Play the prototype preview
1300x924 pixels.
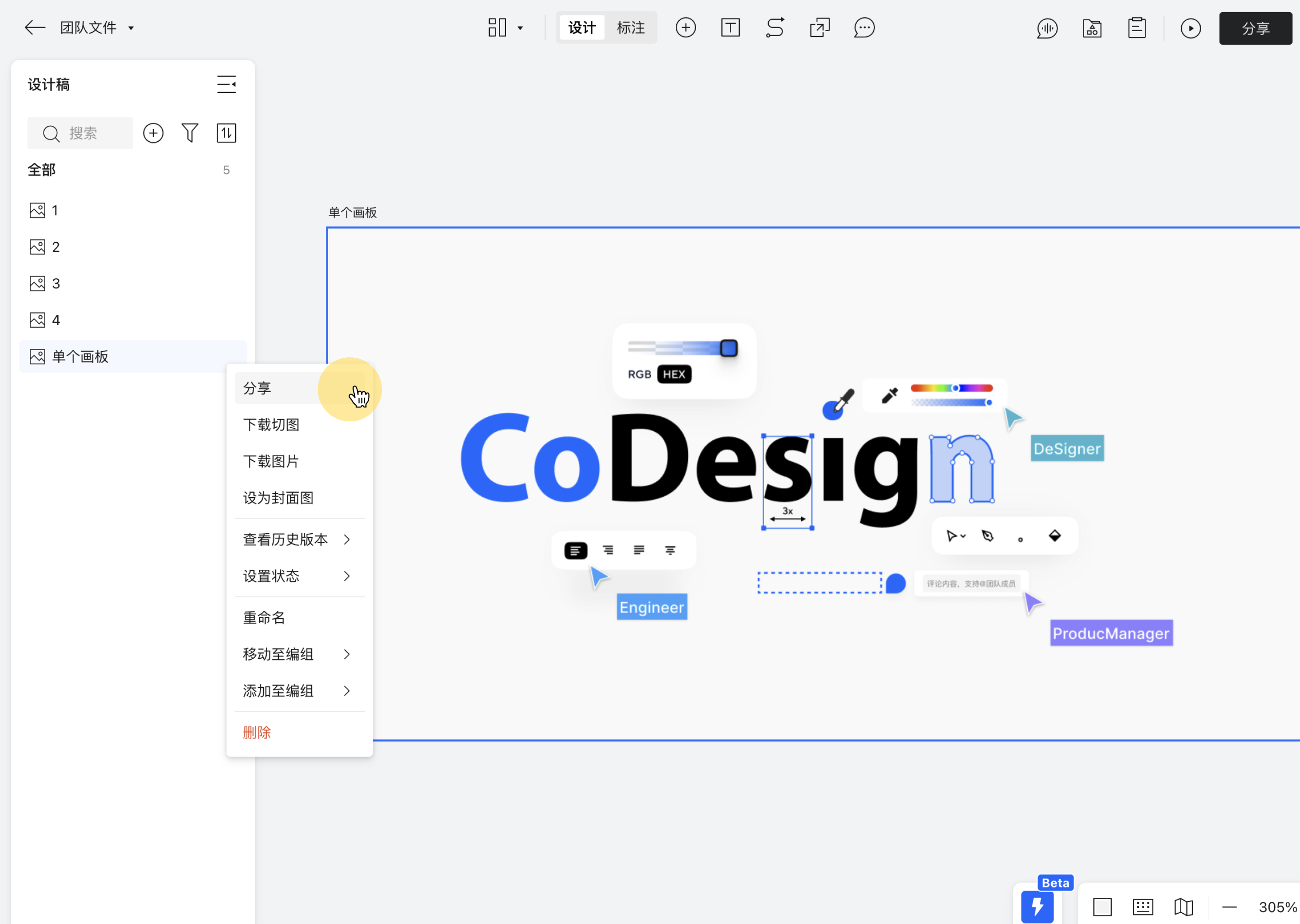click(x=1191, y=28)
